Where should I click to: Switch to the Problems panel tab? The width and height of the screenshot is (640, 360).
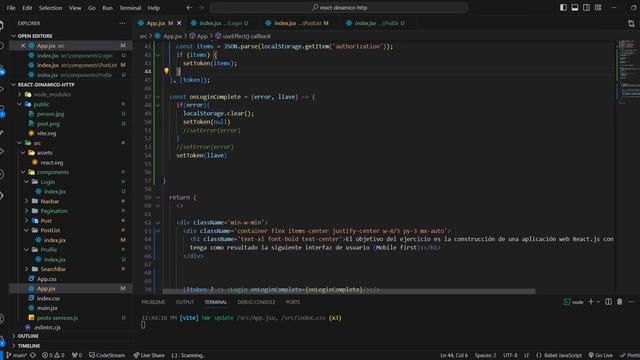pos(153,302)
